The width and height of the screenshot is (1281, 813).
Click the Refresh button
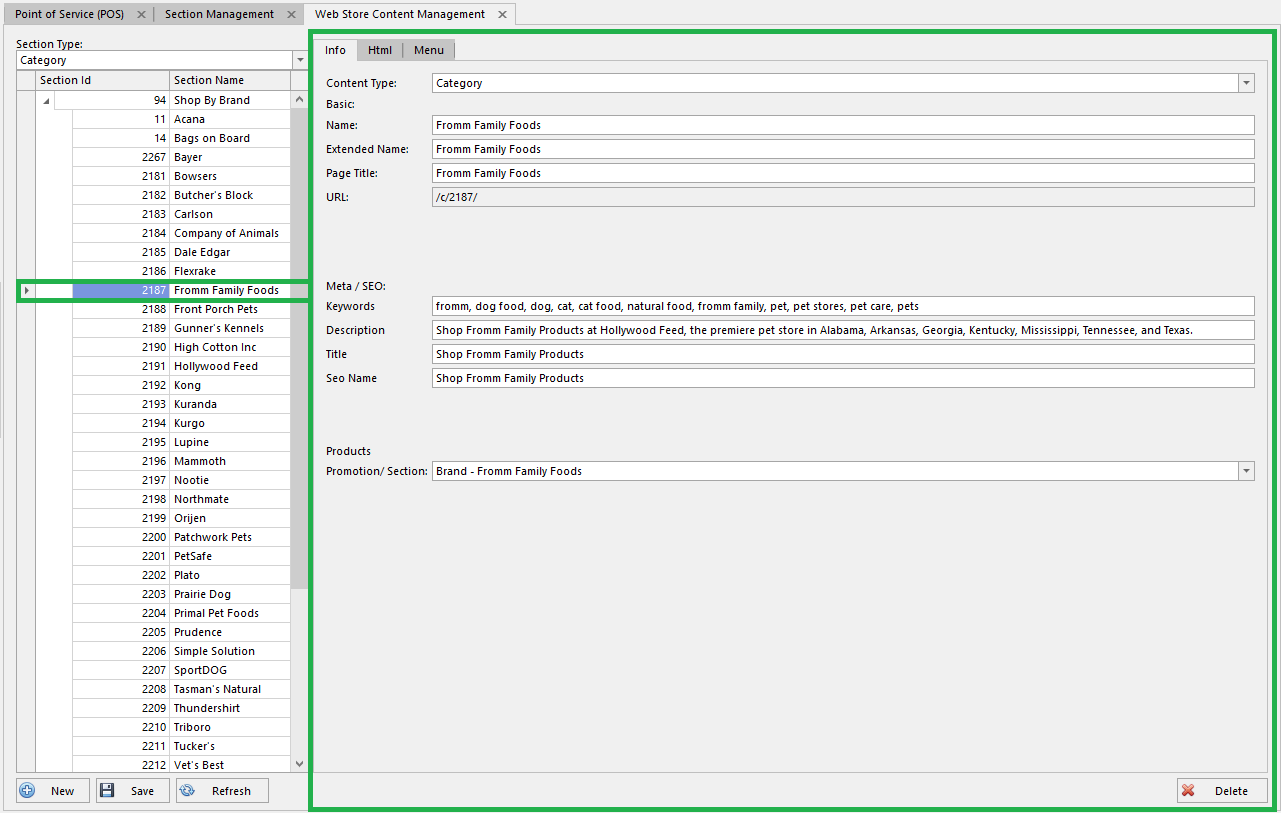(222, 790)
